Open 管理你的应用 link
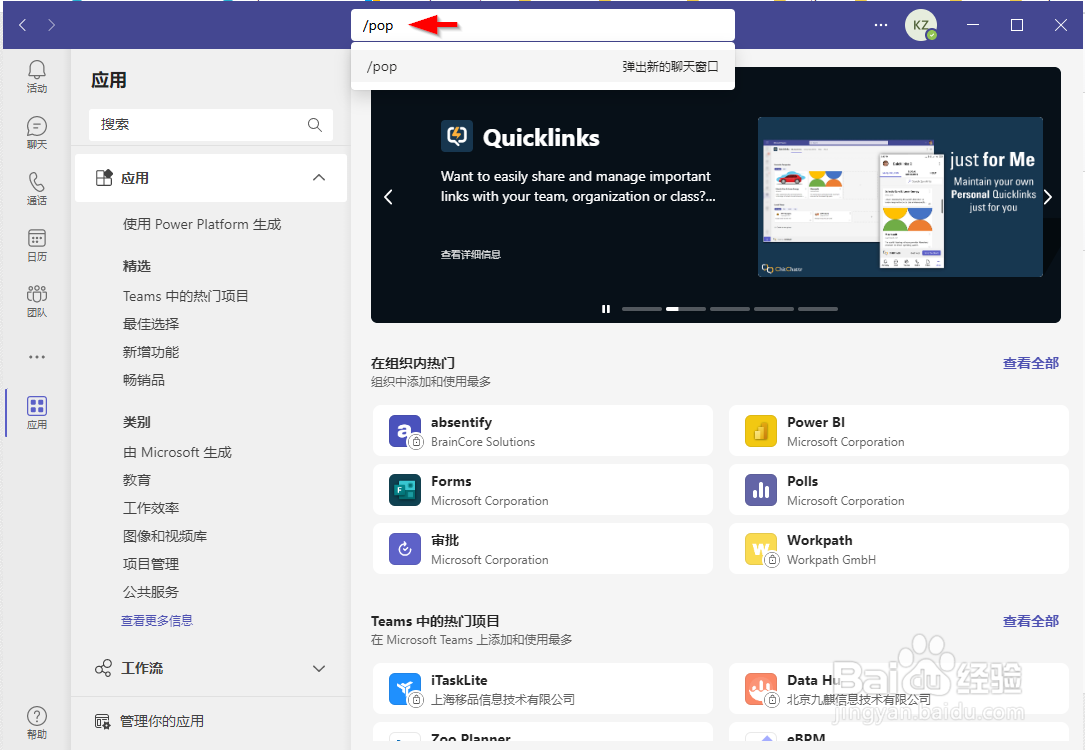Viewport: 1085px width, 750px height. (162, 722)
